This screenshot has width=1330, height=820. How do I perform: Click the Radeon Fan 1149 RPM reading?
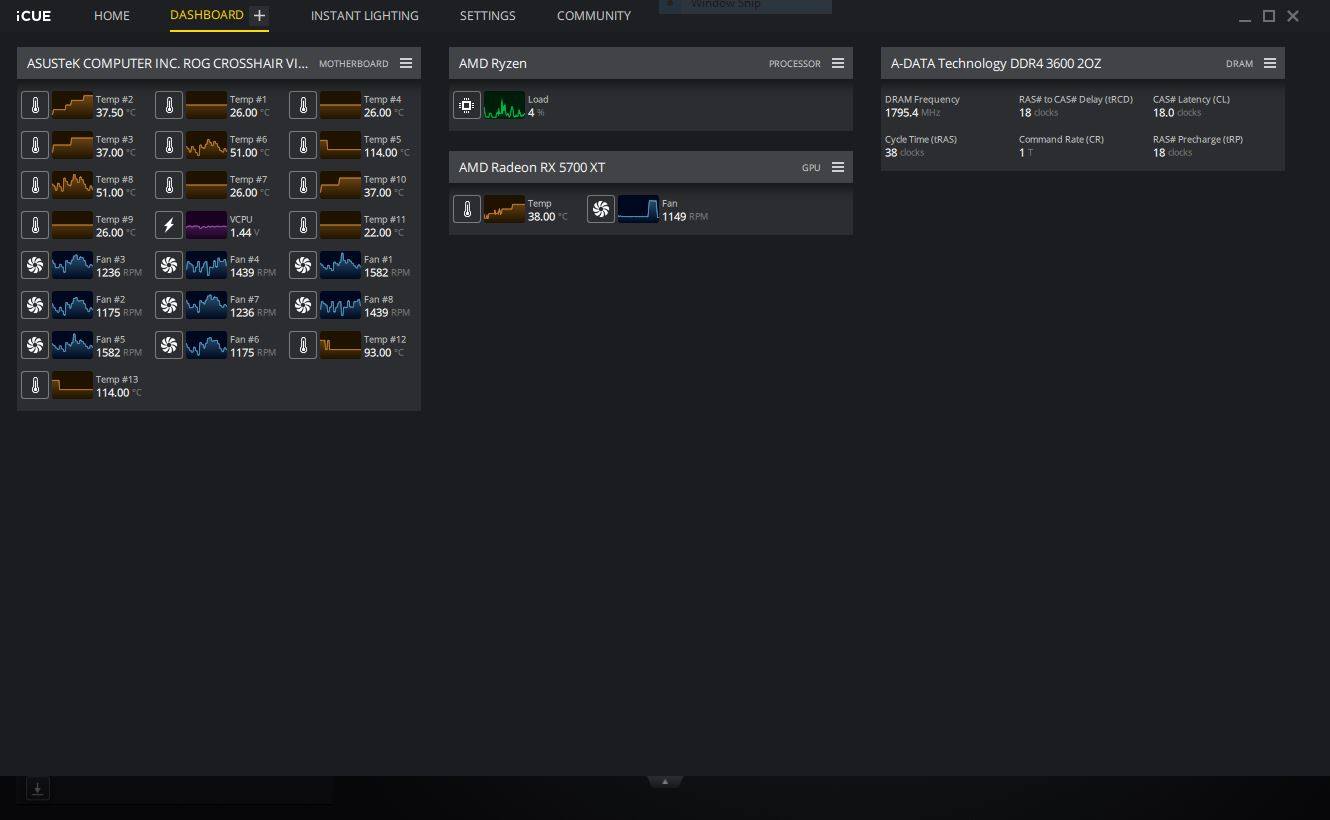click(685, 217)
